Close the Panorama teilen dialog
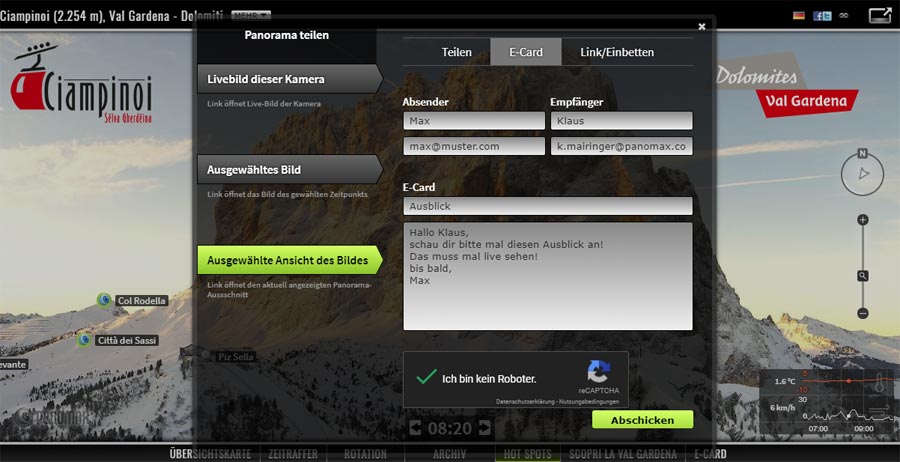 [x=701, y=26]
